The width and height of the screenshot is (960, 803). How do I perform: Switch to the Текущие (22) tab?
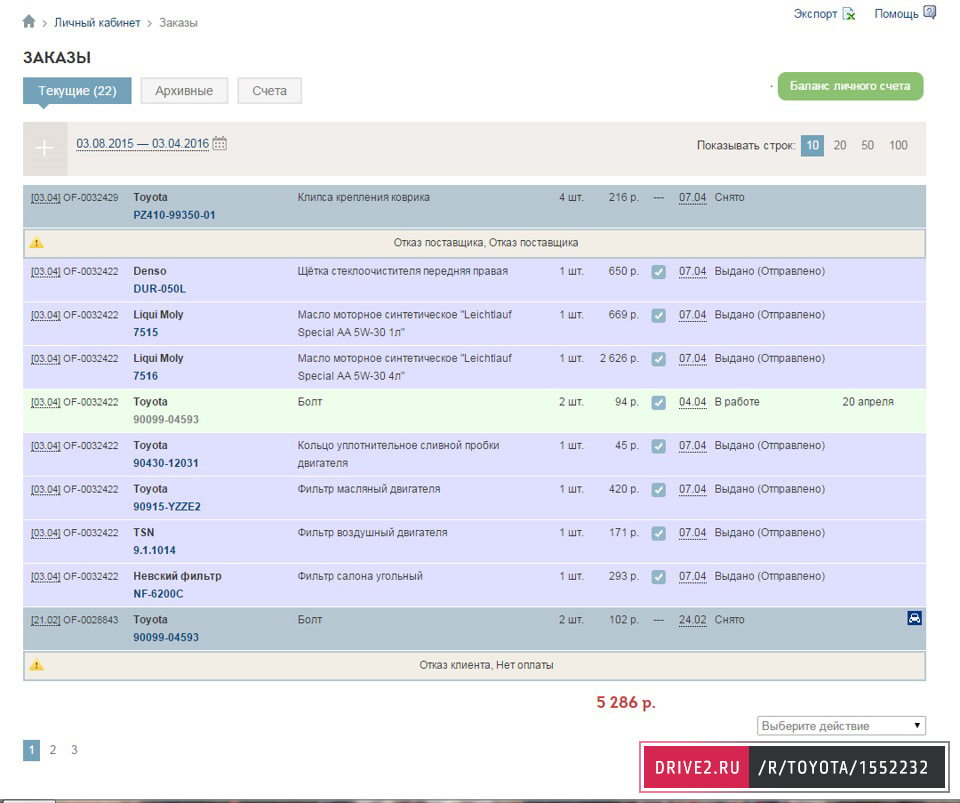tap(77, 91)
